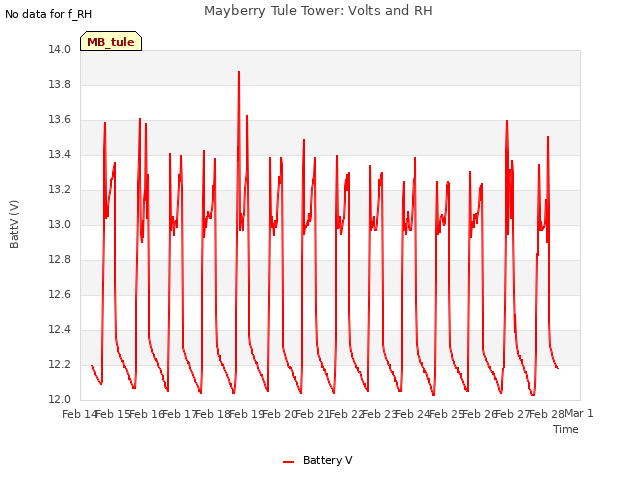Click the 12.8 y-axis tick label

point(60,260)
